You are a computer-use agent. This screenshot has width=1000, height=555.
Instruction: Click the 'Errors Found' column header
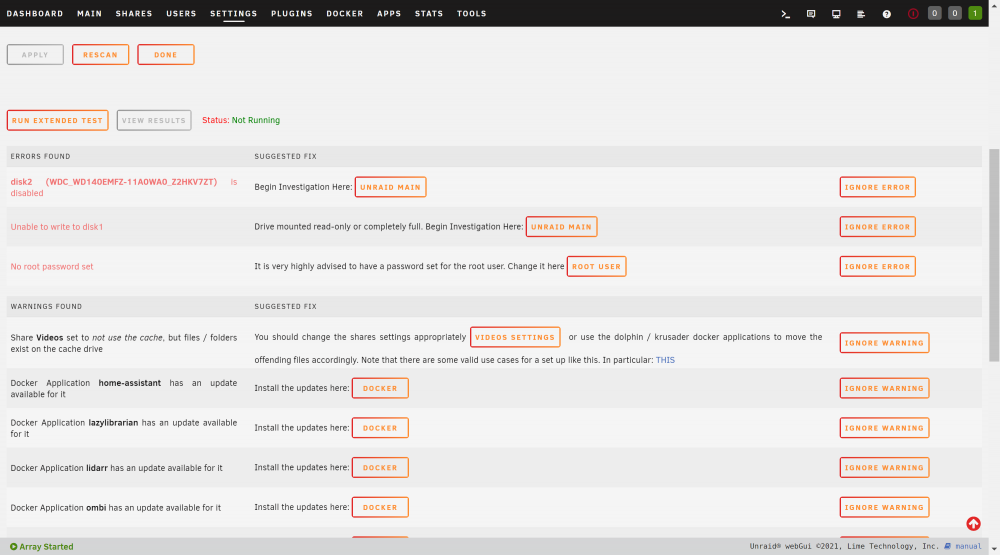(x=40, y=156)
